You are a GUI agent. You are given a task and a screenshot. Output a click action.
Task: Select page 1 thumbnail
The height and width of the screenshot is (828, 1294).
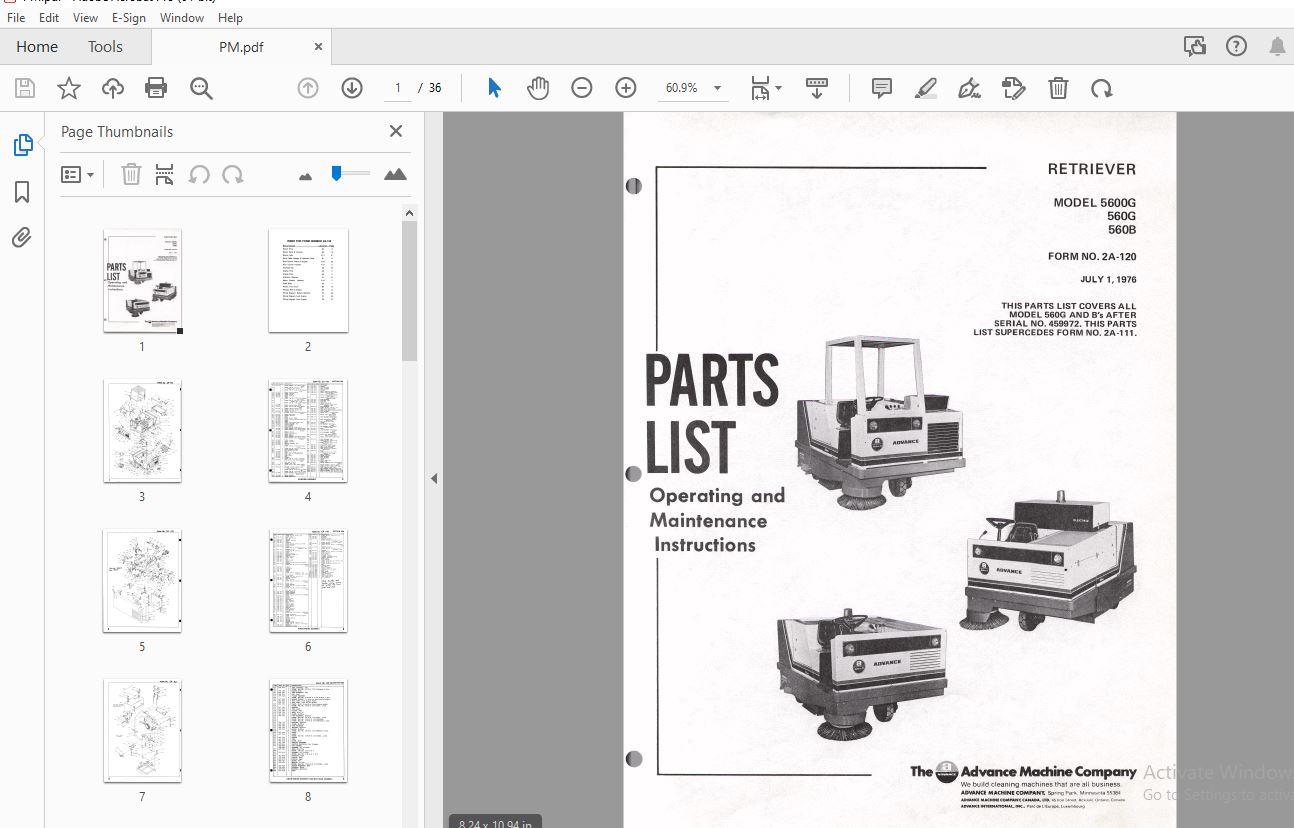(x=142, y=280)
